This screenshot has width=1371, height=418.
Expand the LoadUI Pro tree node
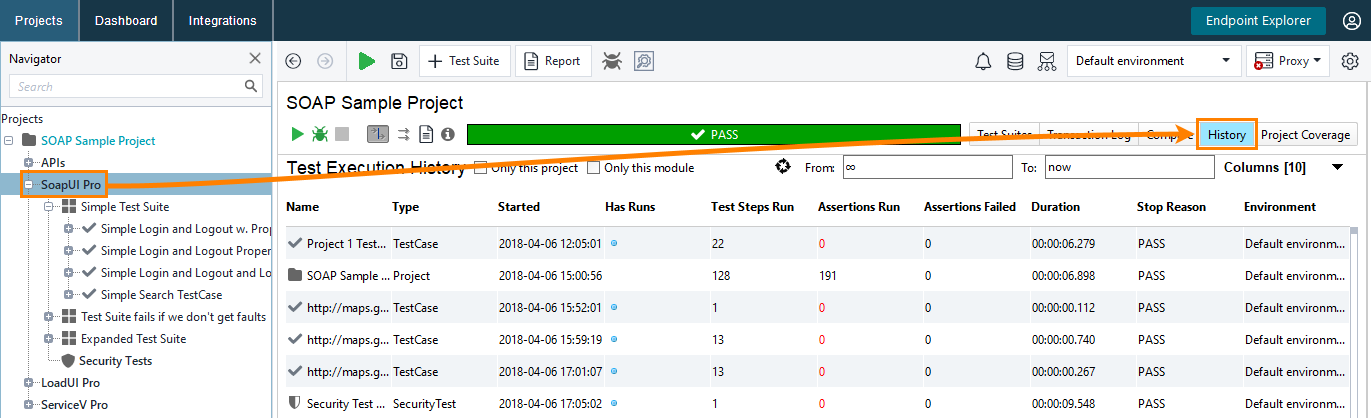29,383
